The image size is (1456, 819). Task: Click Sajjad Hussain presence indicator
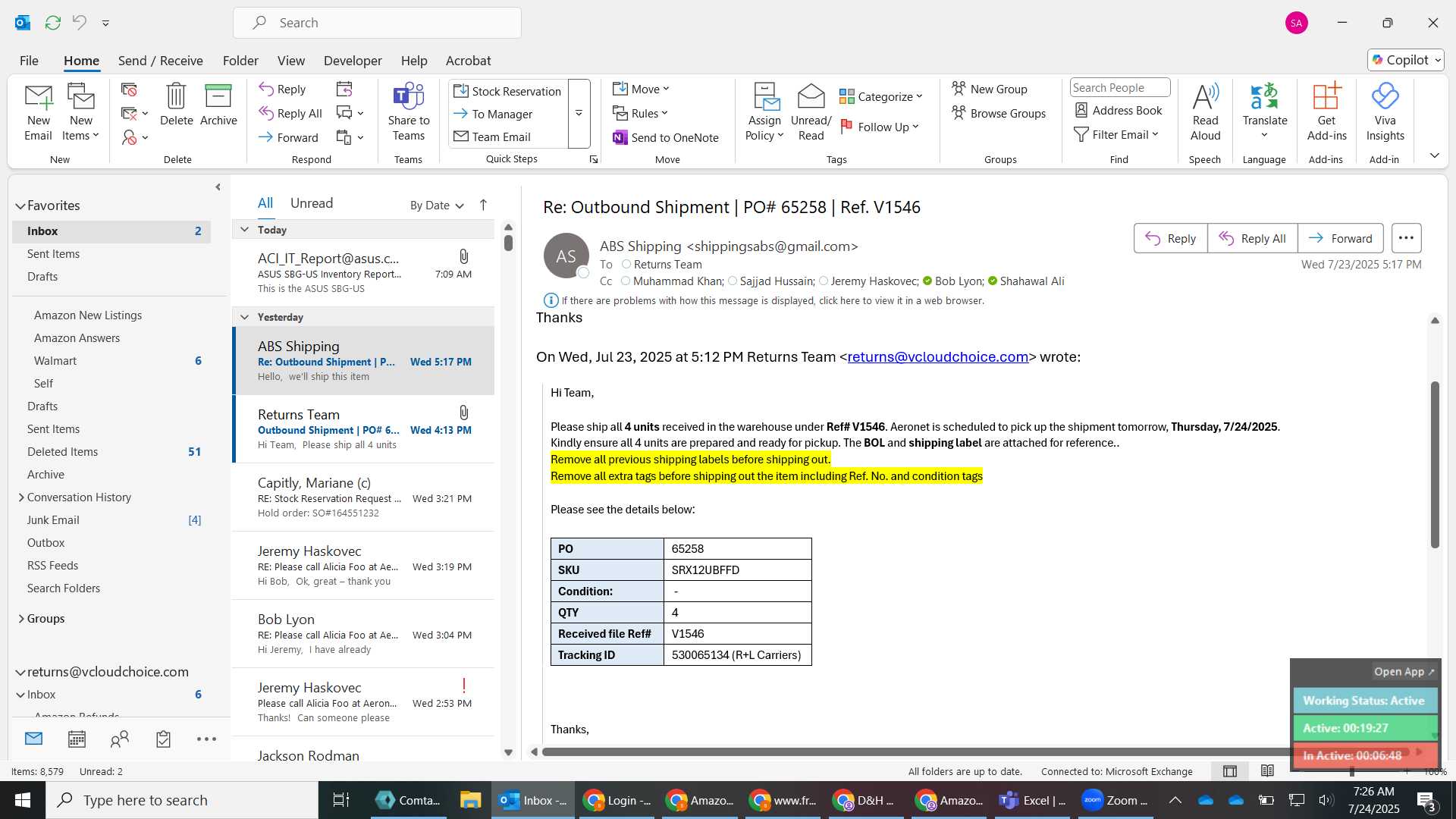click(733, 281)
